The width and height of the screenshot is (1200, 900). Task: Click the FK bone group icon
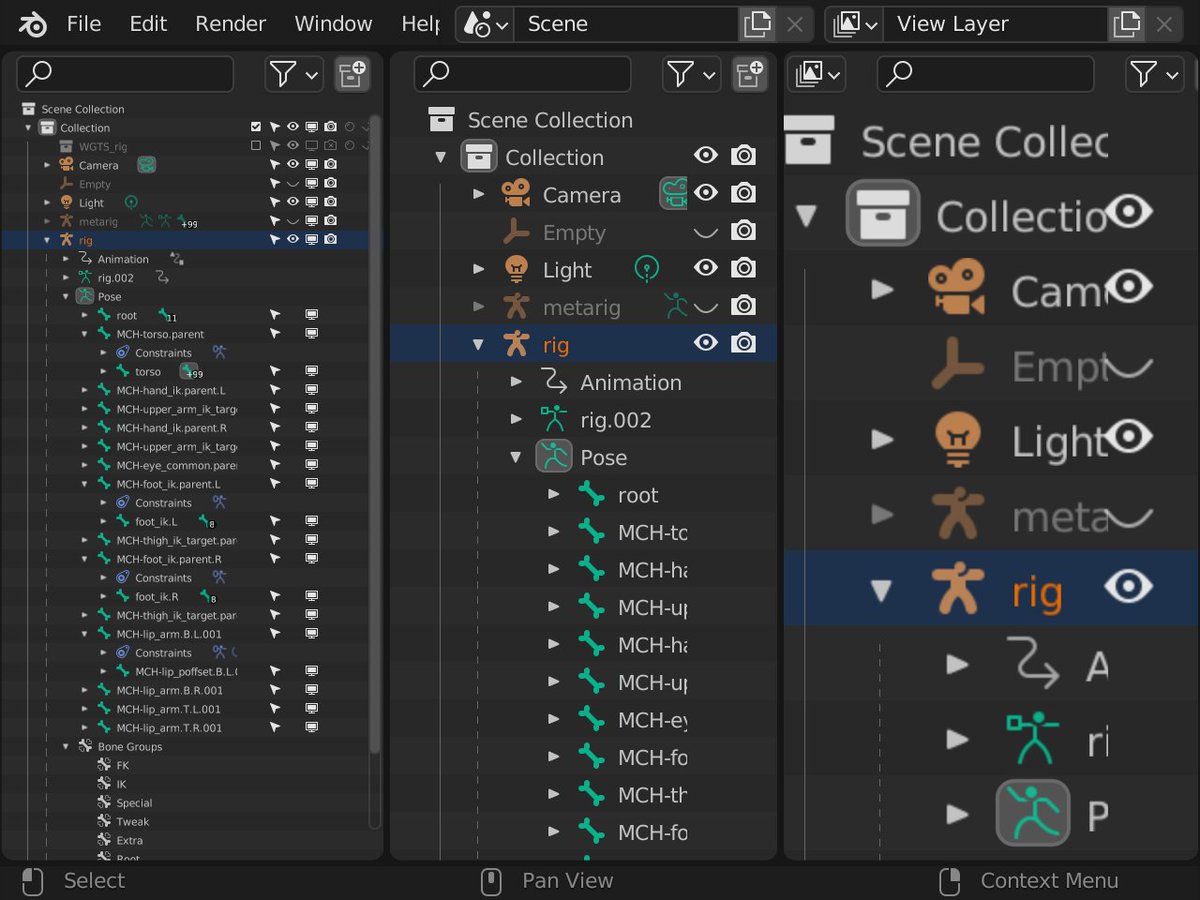coord(104,765)
